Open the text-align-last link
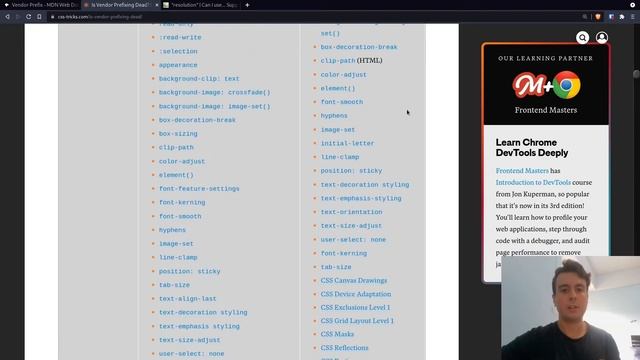This screenshot has height=360, width=640. [x=188, y=298]
